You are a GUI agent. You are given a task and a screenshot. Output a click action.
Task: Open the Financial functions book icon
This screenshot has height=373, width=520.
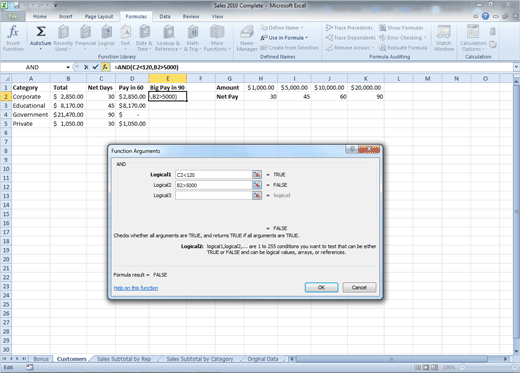(85, 32)
